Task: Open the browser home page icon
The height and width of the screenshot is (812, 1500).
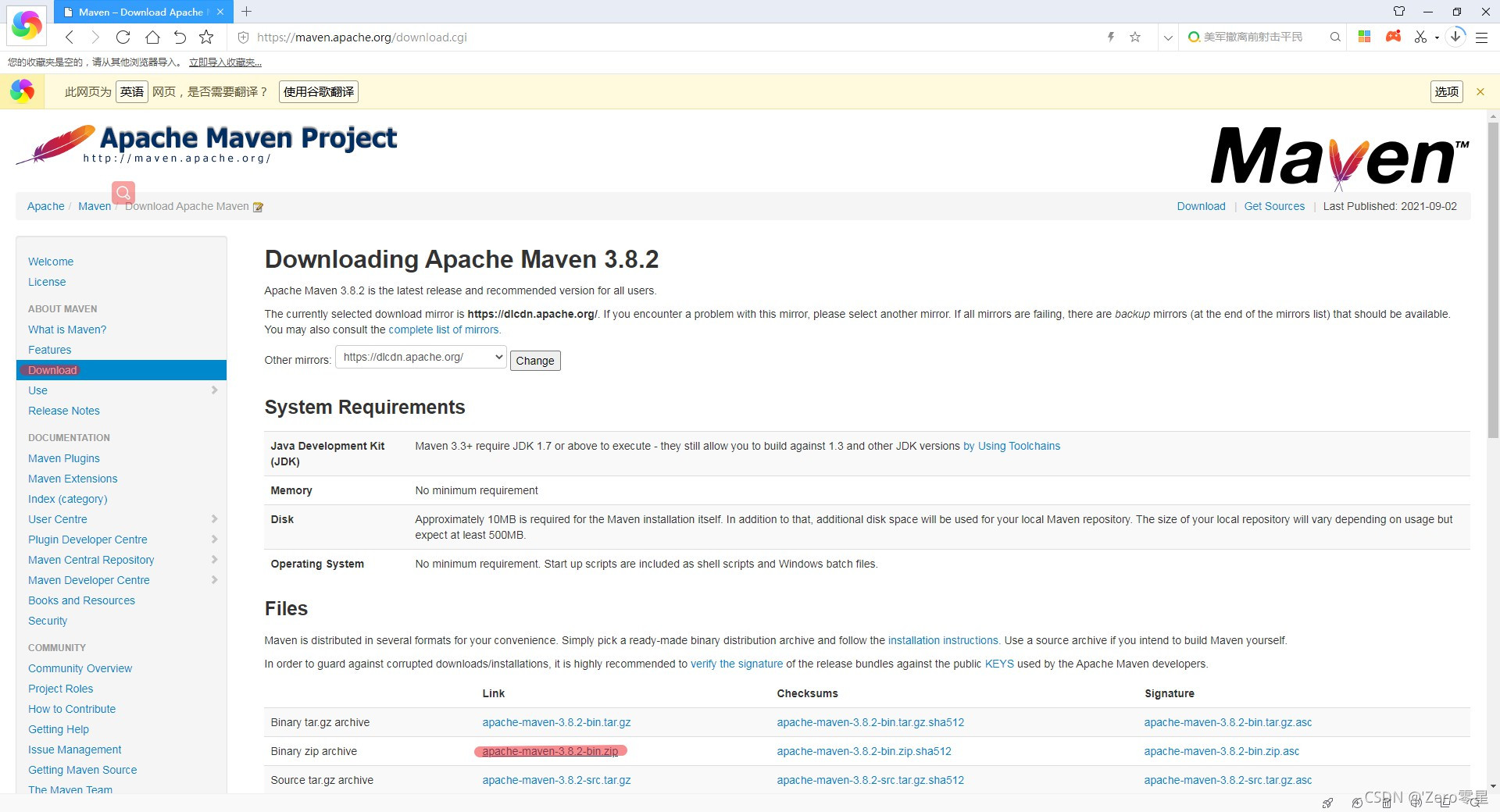Action: click(152, 37)
